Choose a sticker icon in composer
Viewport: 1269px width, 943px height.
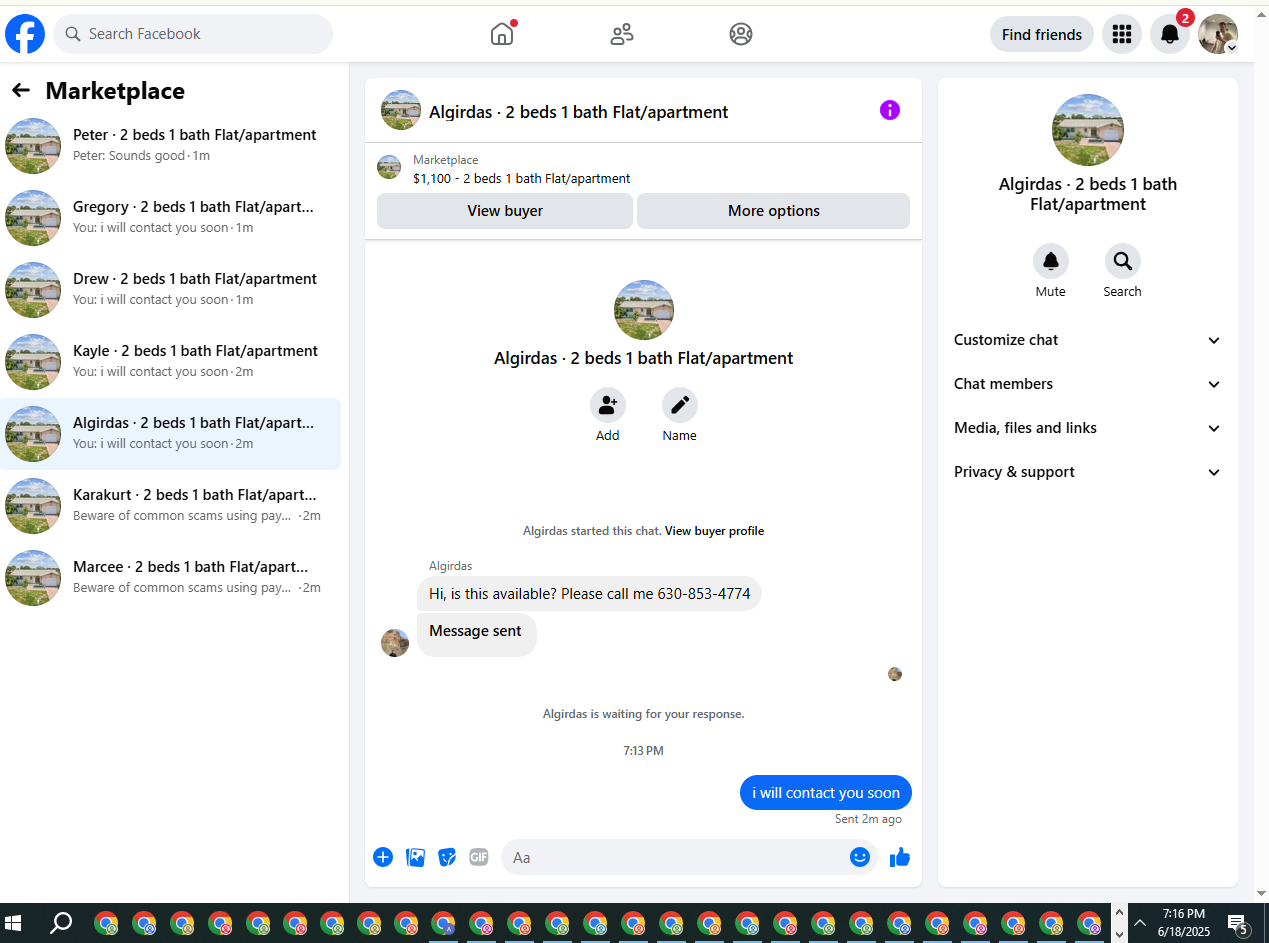click(x=447, y=857)
